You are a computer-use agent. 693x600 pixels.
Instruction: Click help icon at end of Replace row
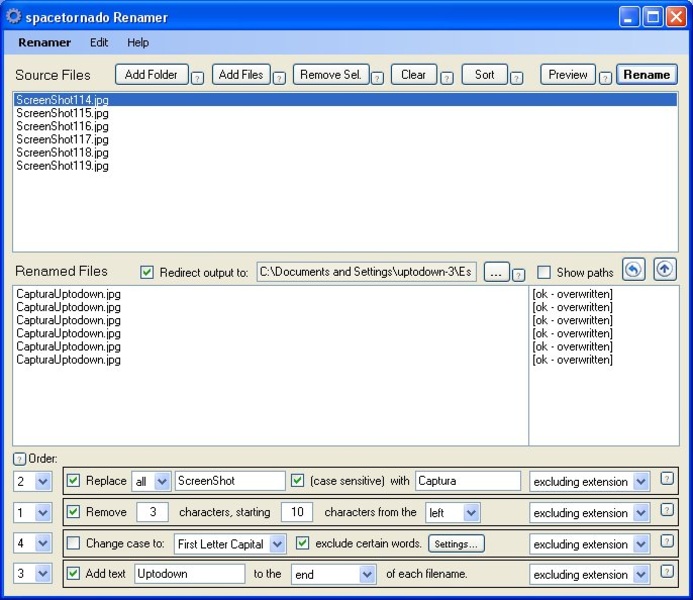(667, 479)
